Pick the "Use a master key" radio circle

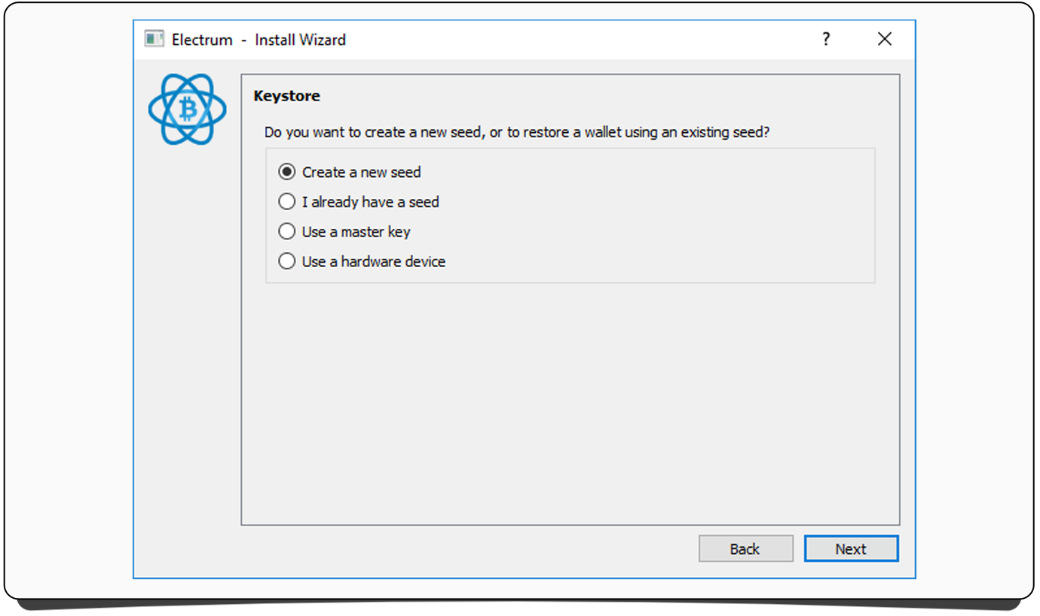coord(287,232)
